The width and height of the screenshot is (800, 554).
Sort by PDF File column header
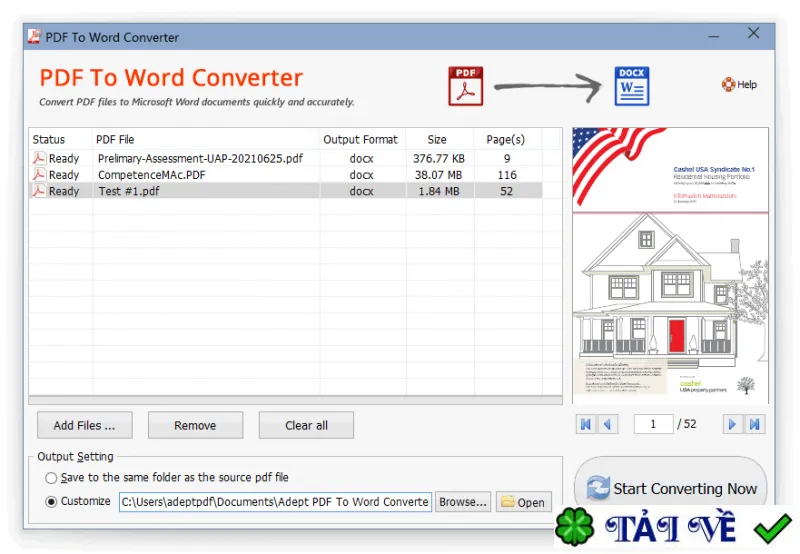(x=115, y=139)
